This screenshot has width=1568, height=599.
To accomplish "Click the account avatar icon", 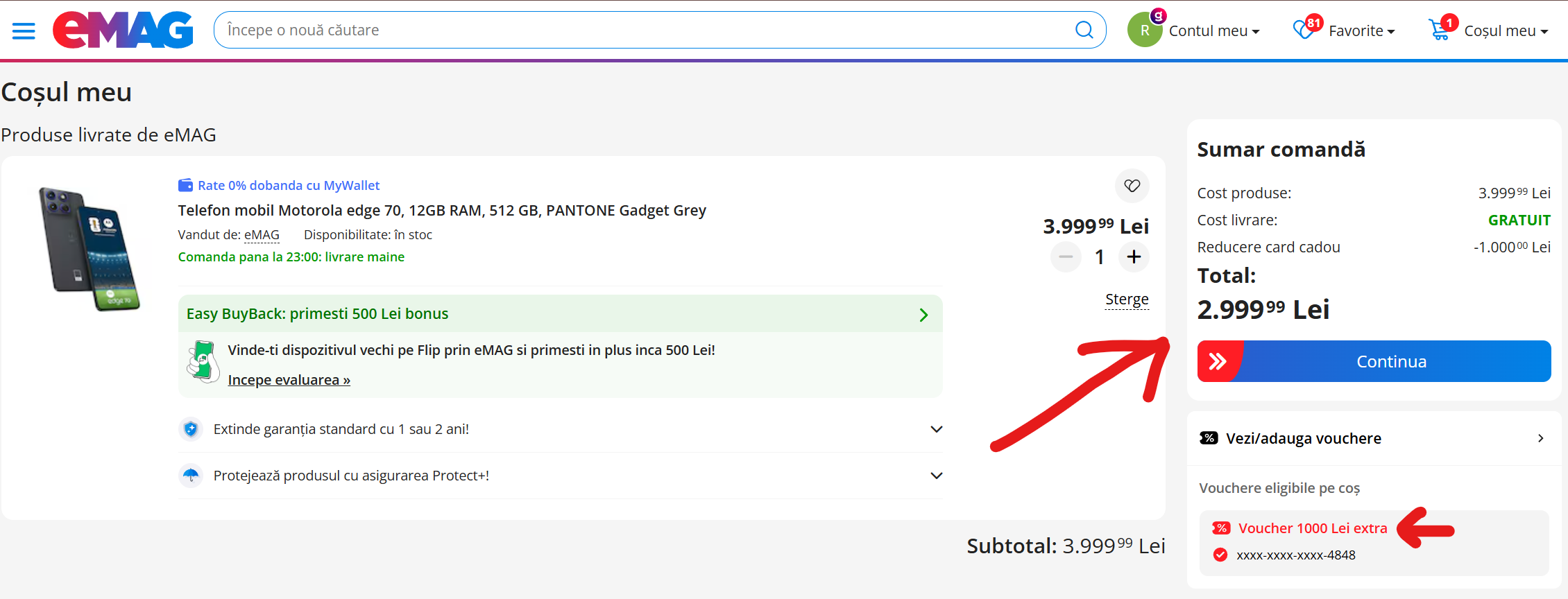I will [1145, 31].
